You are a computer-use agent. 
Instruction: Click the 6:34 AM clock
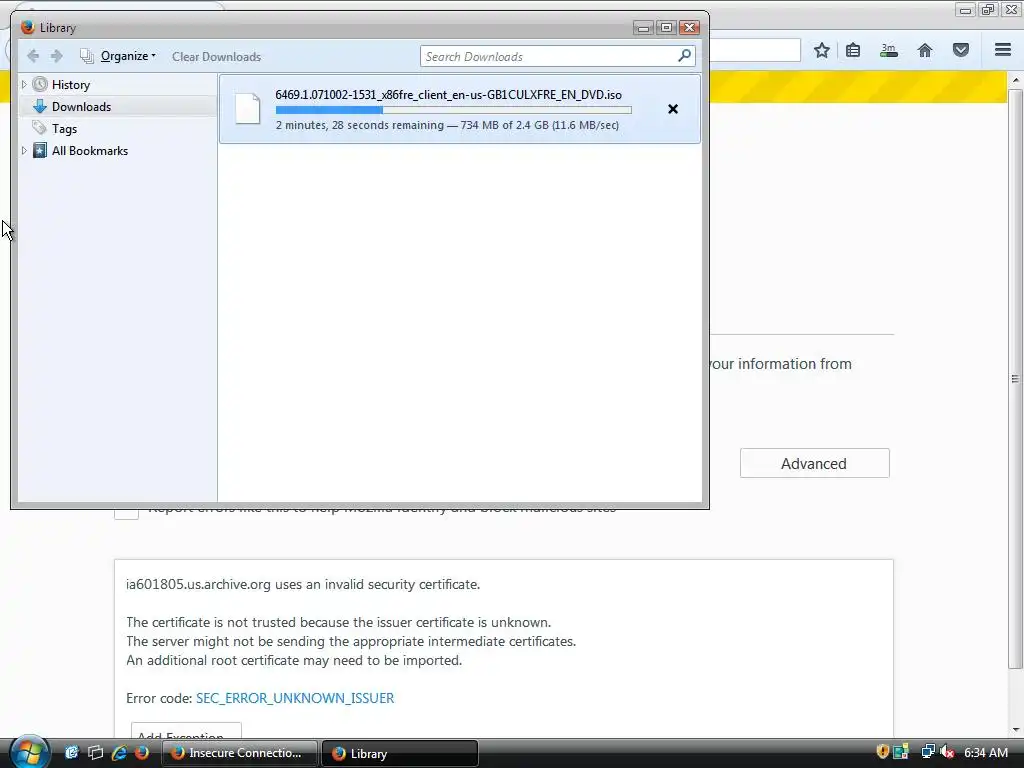[985, 752]
